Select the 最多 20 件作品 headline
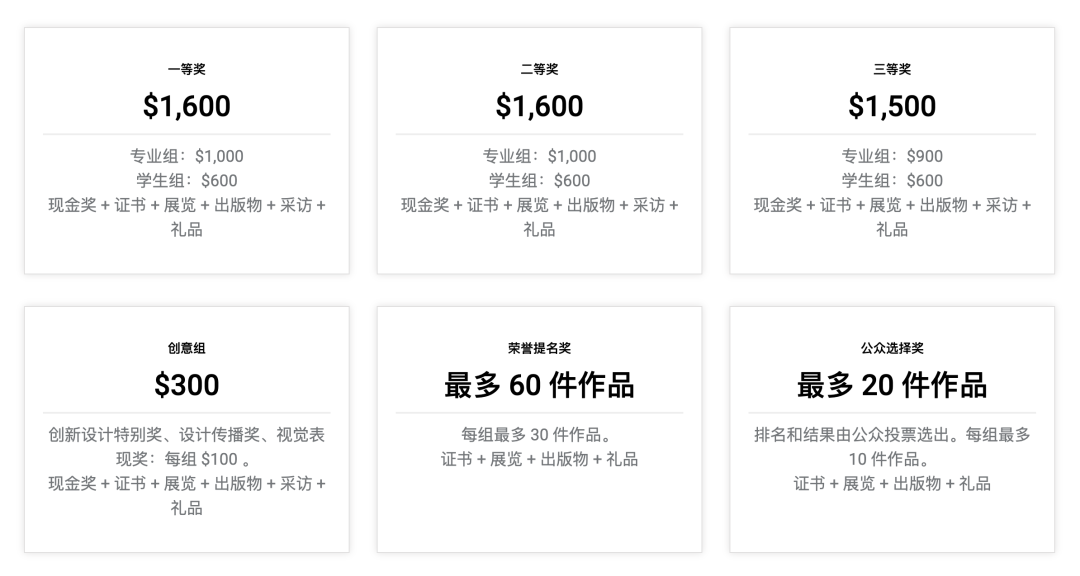The width and height of the screenshot is (1080, 576). (x=892, y=385)
